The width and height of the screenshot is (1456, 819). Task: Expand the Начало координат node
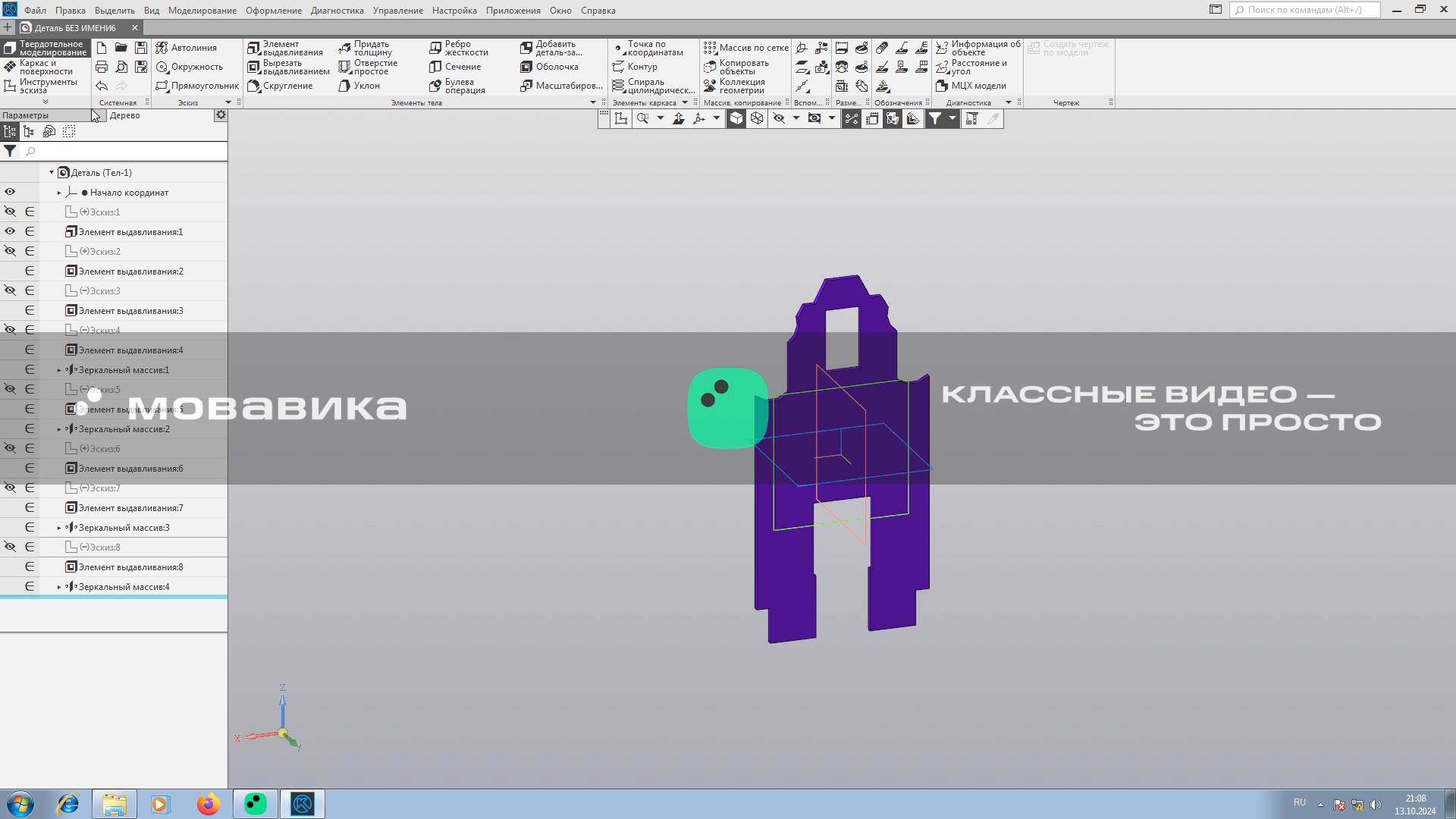click(x=59, y=193)
